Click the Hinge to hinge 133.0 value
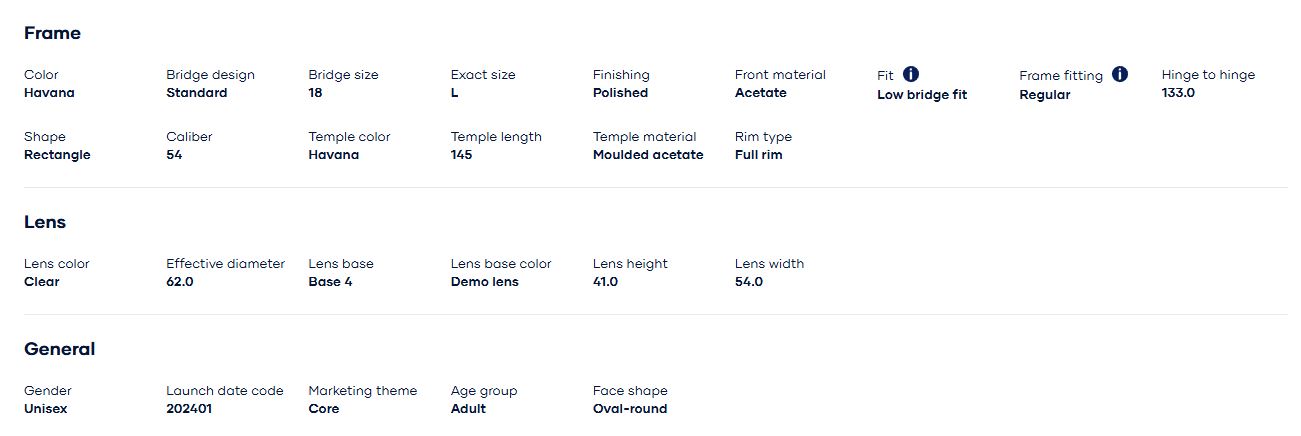Viewport: 1301px width, 436px height. 1178,93
